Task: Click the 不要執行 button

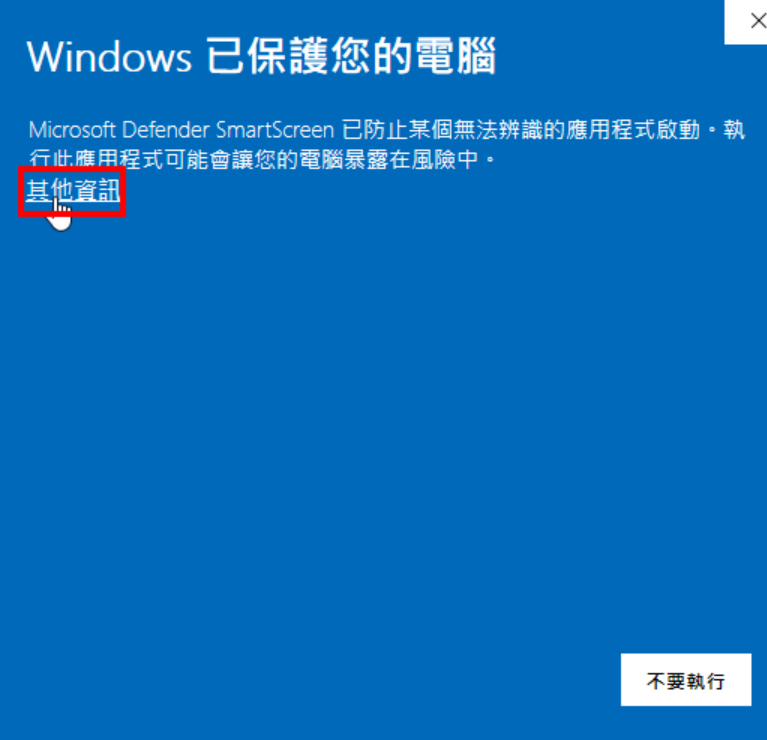Action: click(686, 679)
